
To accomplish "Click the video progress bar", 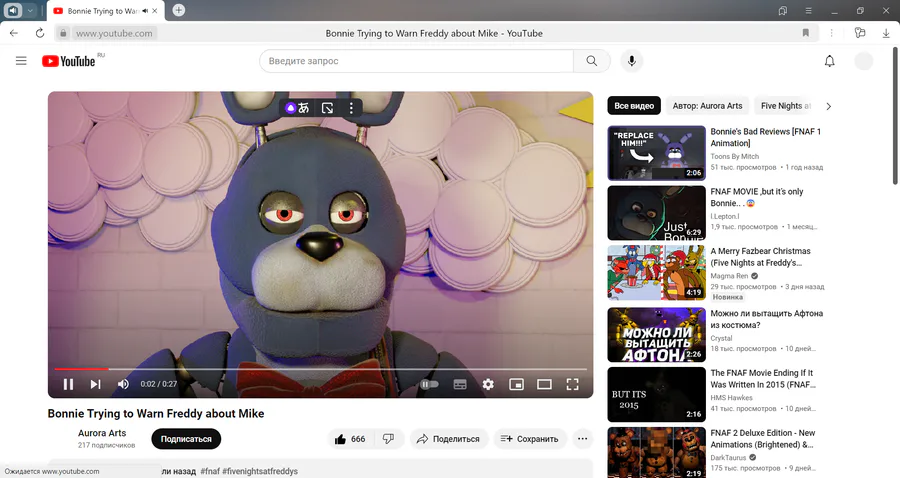I will (320, 369).
